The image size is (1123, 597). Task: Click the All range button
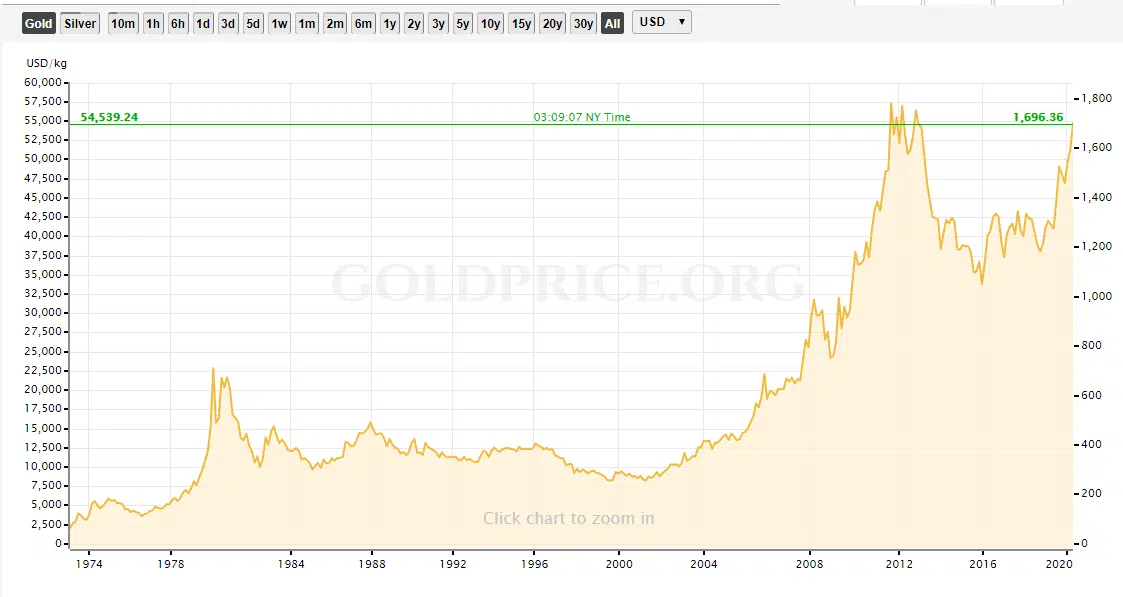(x=612, y=23)
